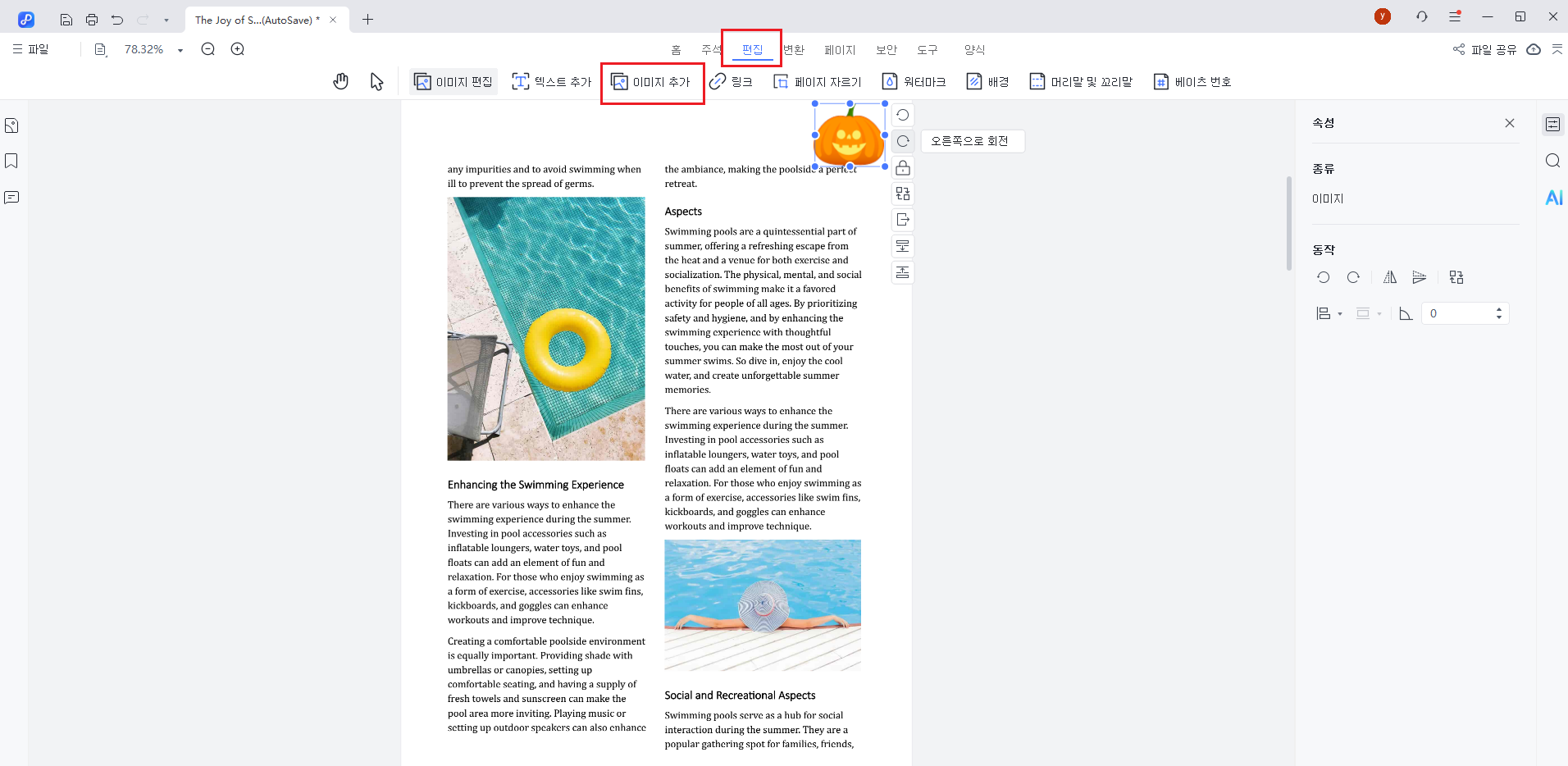This screenshot has height=766, width=1568.
Task: Select the arrow selection tool
Action: pos(376,81)
